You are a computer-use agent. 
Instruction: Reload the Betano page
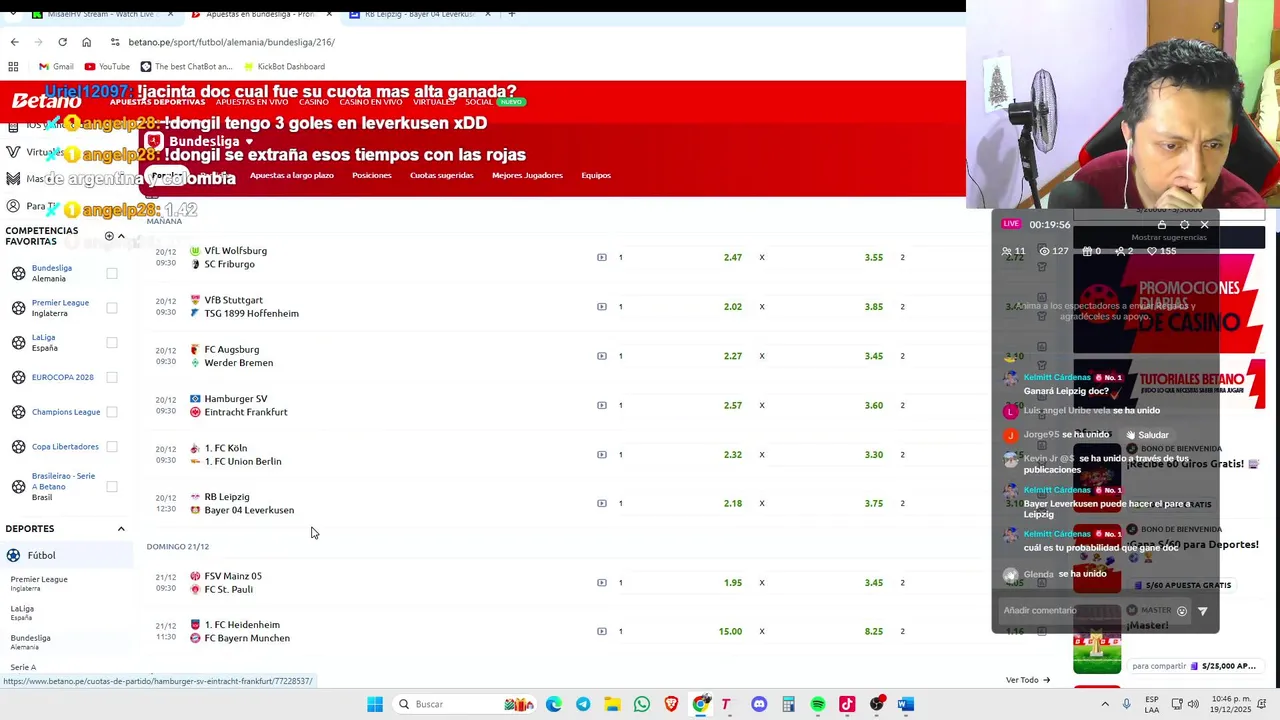62,42
